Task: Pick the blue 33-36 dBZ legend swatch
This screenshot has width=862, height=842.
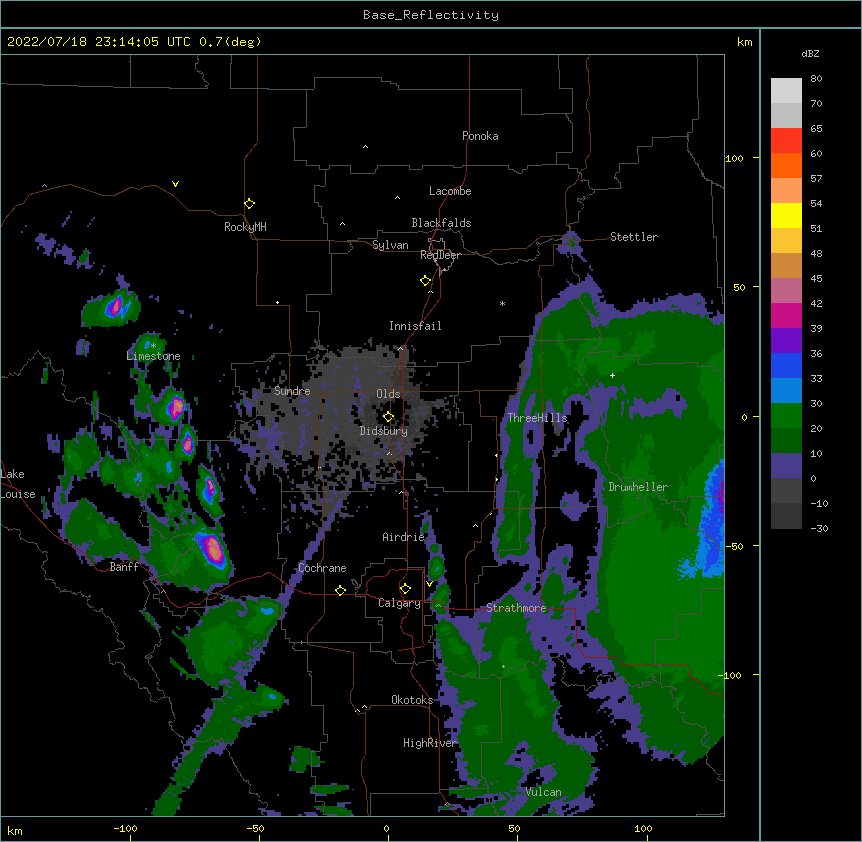Action: [786, 365]
